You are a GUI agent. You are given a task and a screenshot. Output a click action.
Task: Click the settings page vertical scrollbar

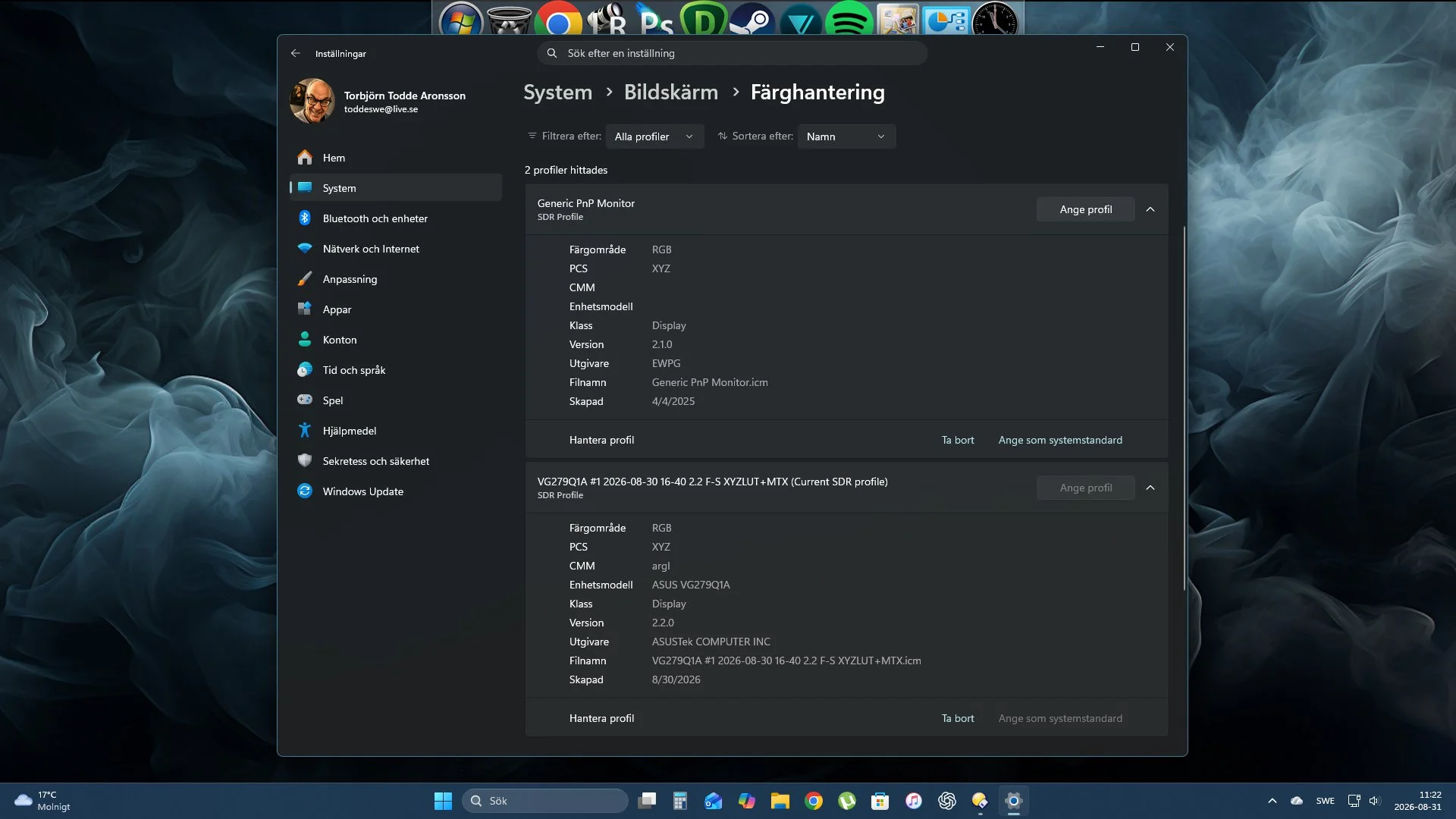point(1184,409)
